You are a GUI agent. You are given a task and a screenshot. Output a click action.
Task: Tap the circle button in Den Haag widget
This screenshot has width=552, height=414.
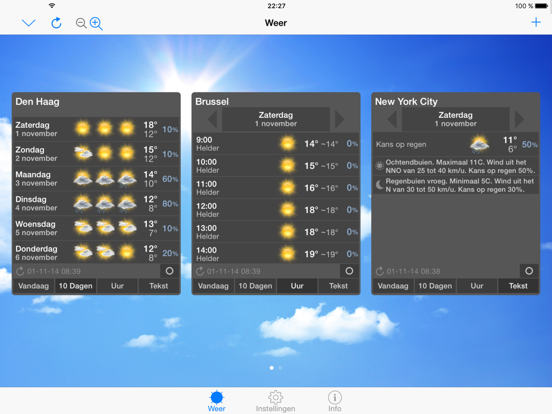pos(169,271)
